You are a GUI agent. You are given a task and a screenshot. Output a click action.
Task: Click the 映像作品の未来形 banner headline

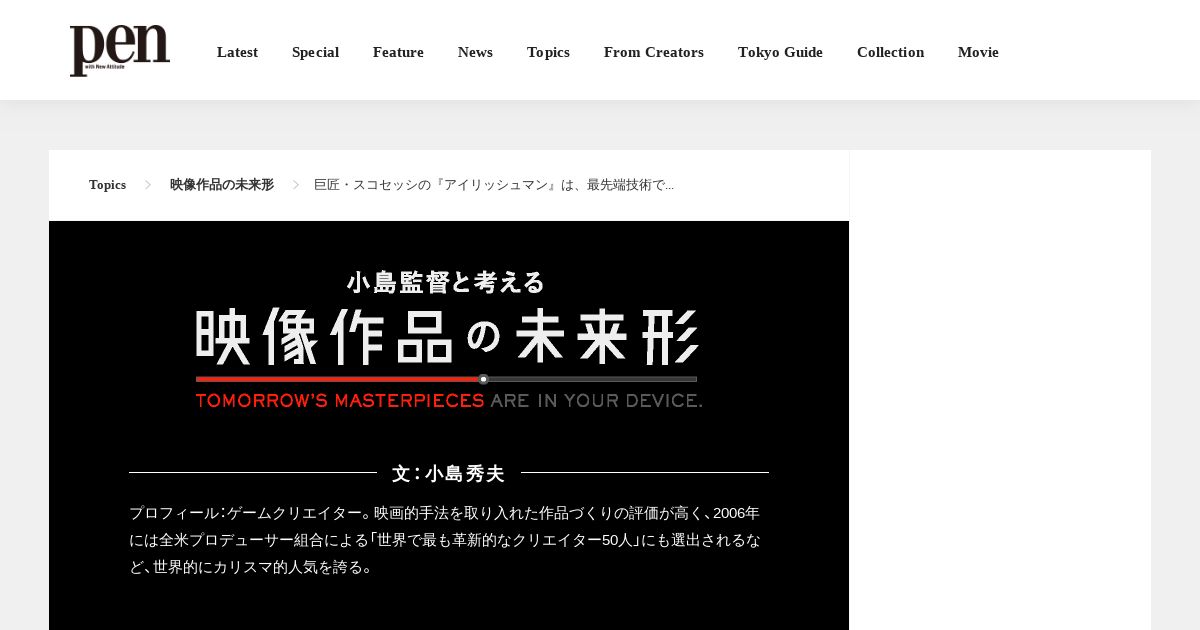pyautogui.click(x=447, y=336)
